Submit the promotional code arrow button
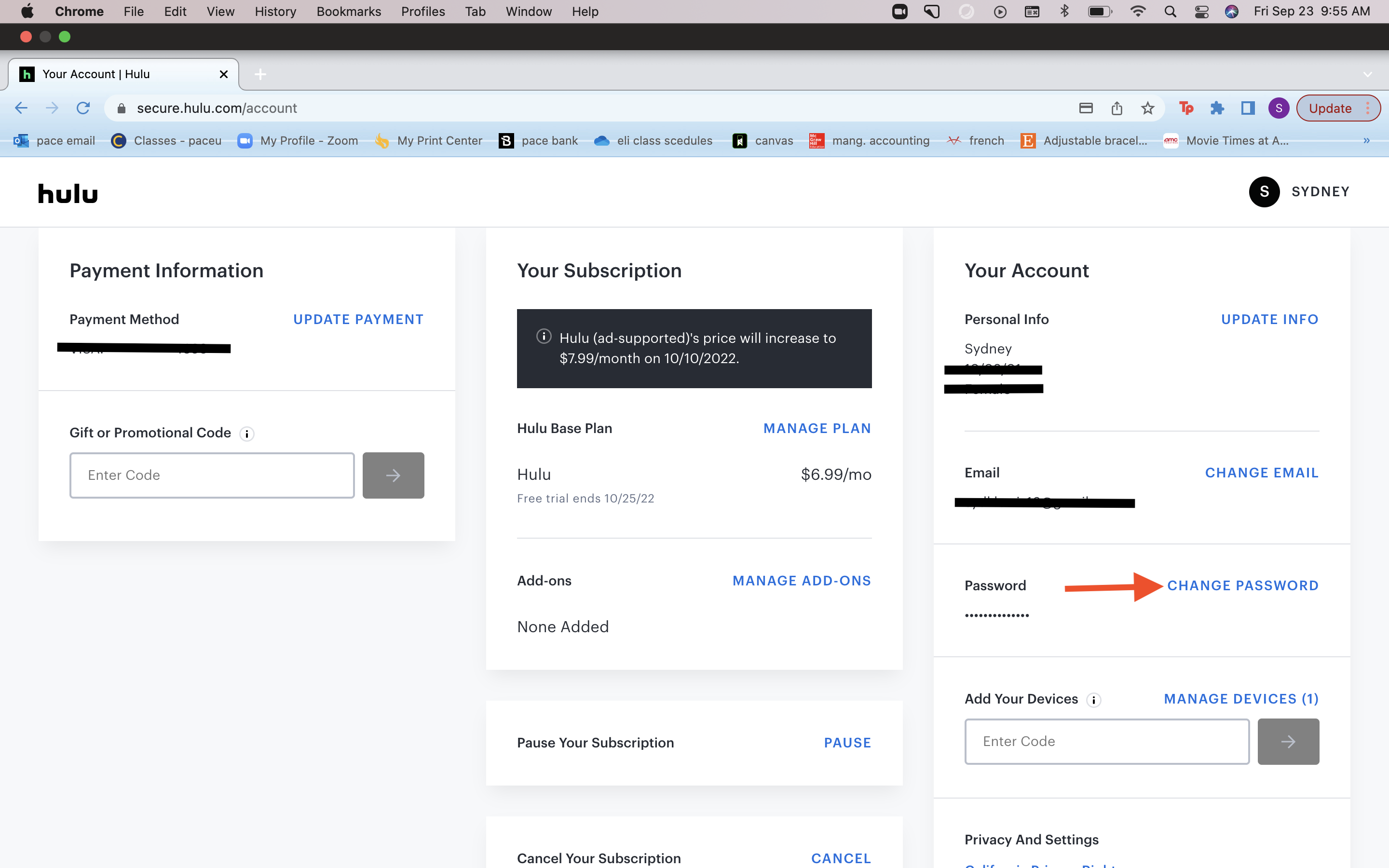 tap(393, 475)
